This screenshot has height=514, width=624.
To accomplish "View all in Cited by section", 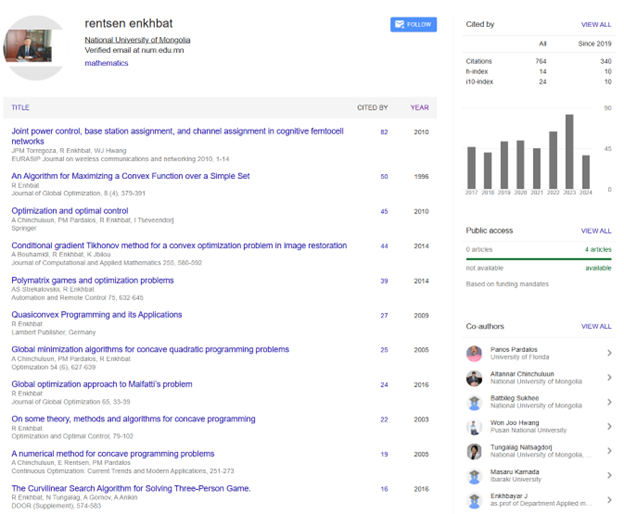I will click(596, 24).
